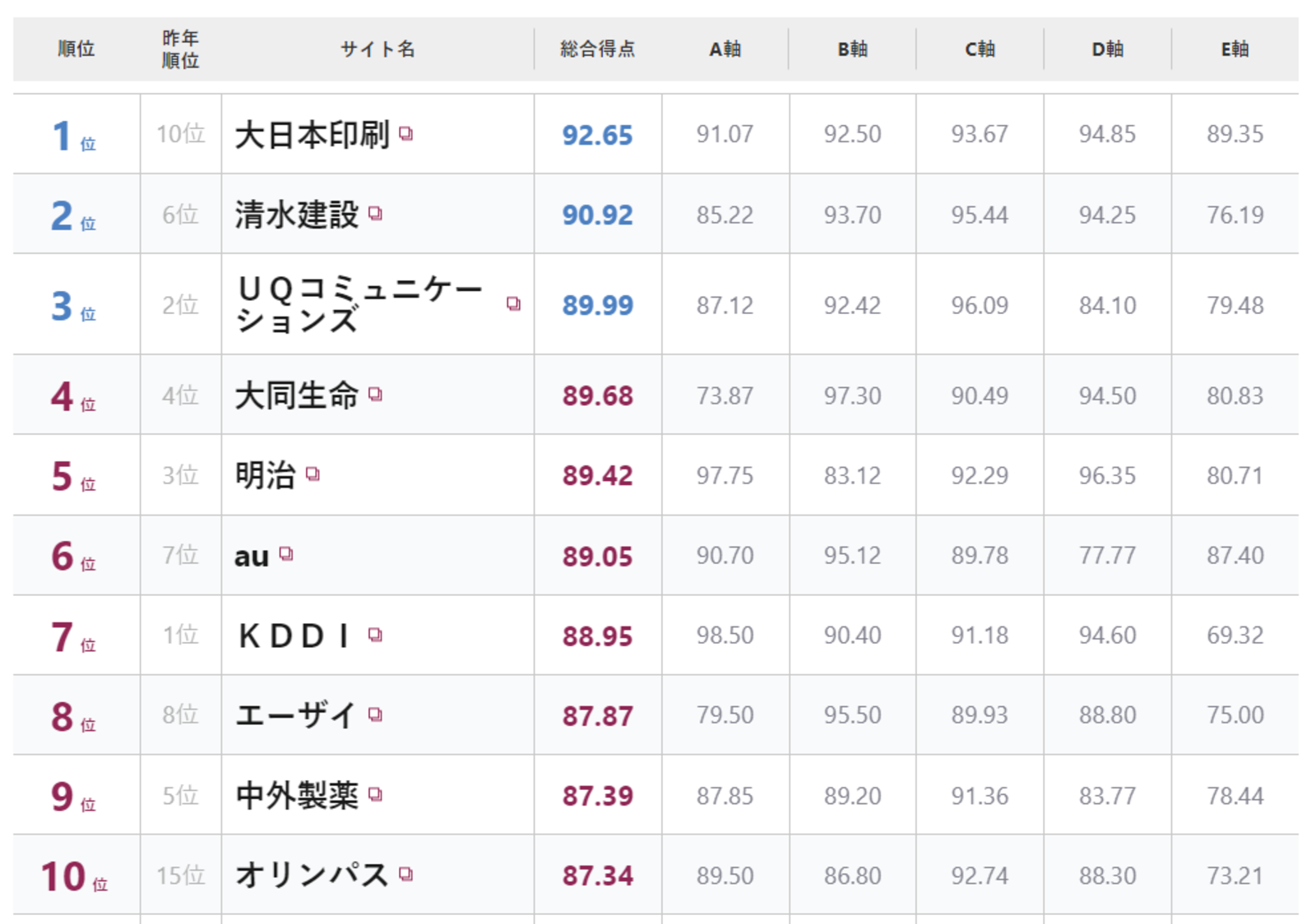
Task: Open 清水建設's external link icon
Action: (376, 215)
